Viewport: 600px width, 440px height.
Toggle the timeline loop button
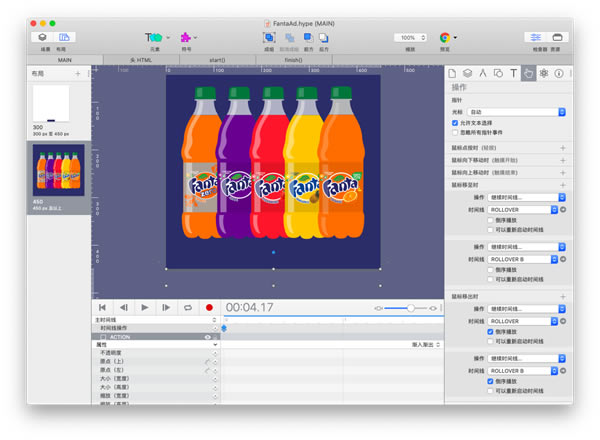click(x=187, y=308)
